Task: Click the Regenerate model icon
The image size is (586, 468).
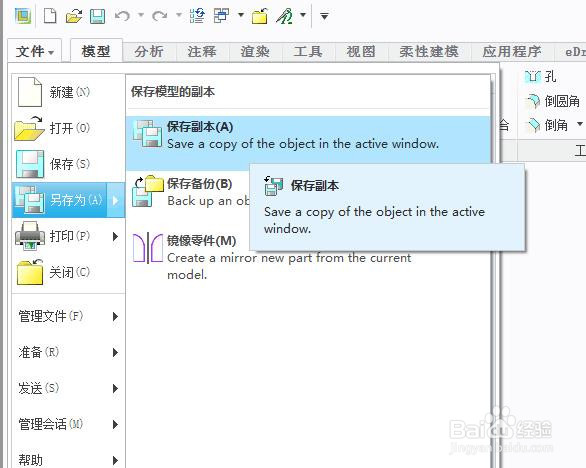Action: [197, 16]
